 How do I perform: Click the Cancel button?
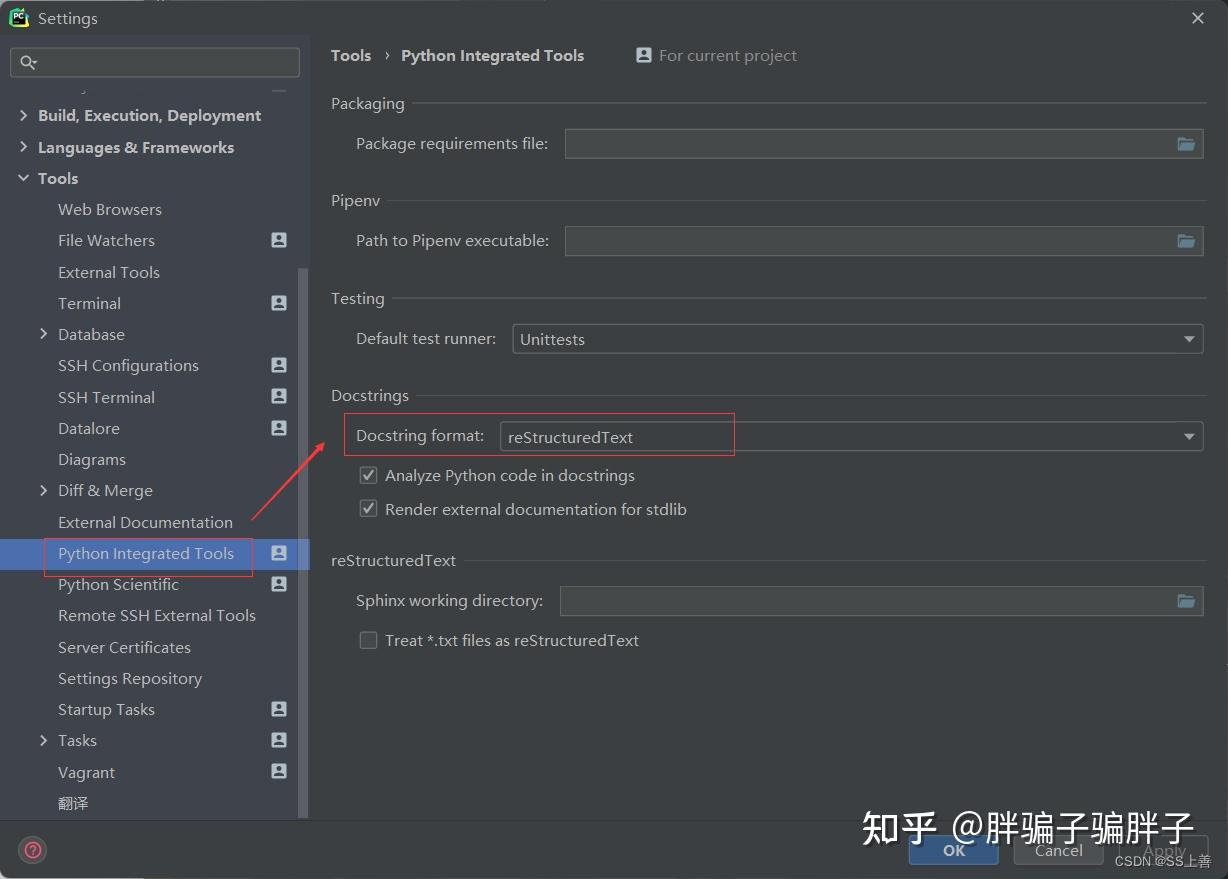(x=1058, y=850)
